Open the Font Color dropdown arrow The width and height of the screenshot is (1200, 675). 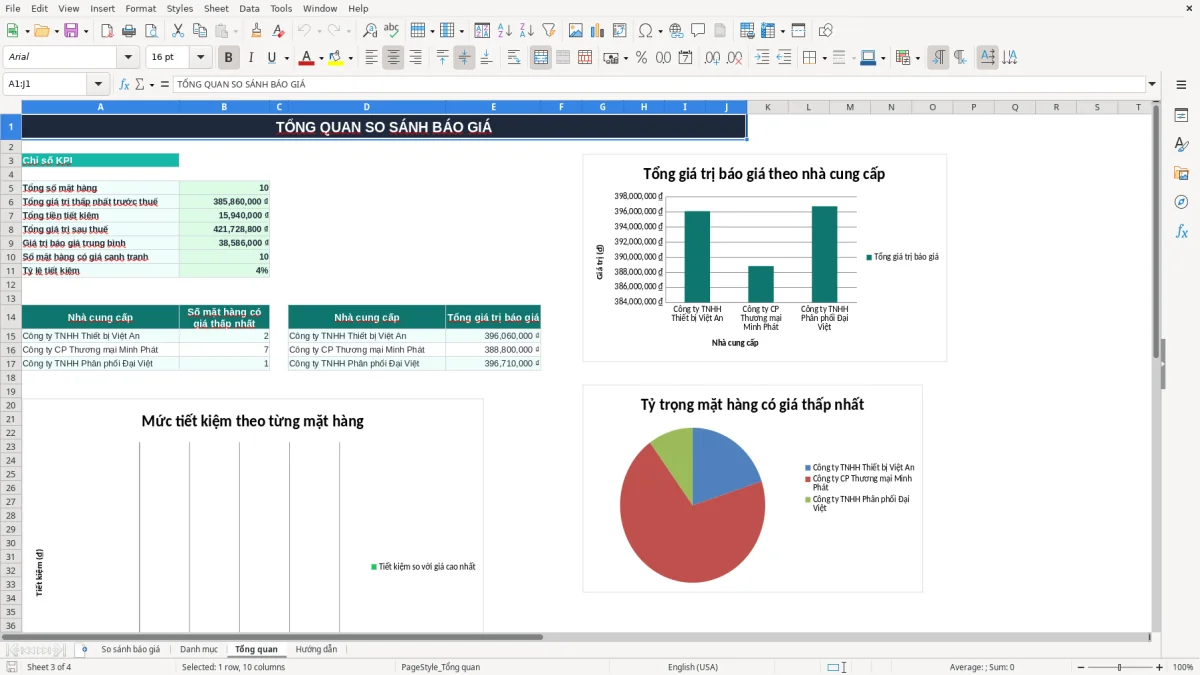321,58
